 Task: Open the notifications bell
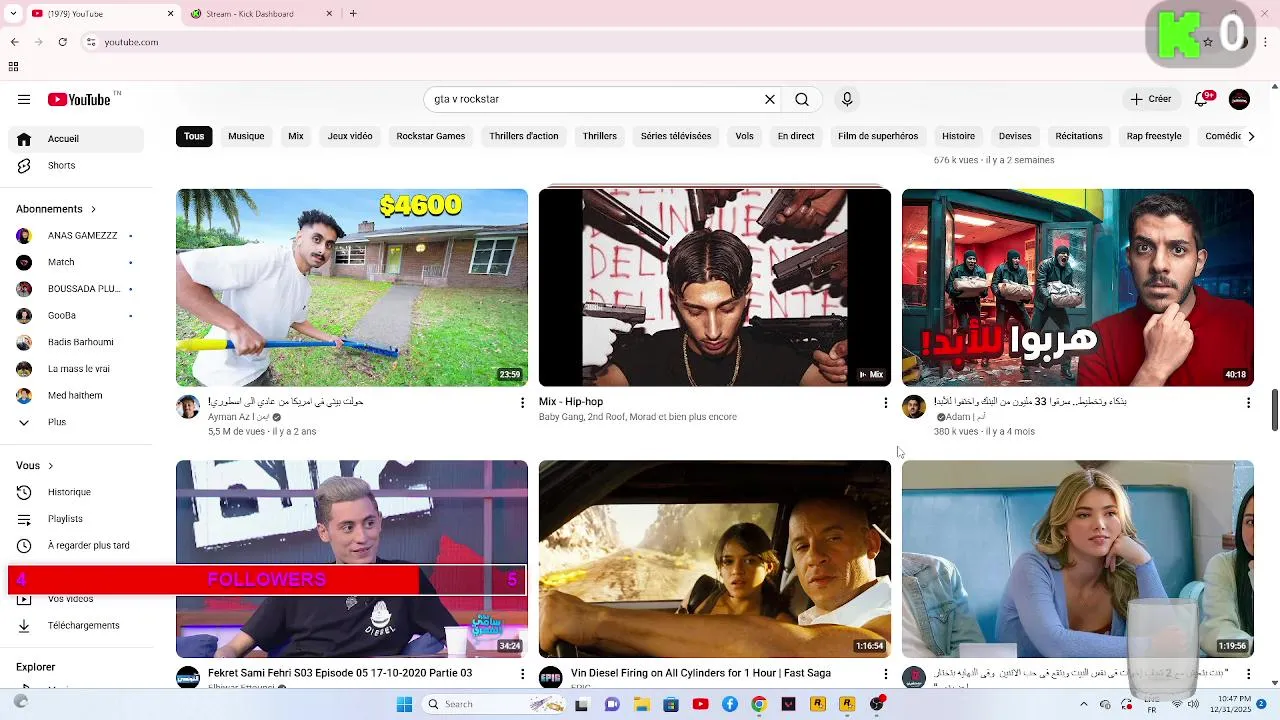click(1203, 99)
